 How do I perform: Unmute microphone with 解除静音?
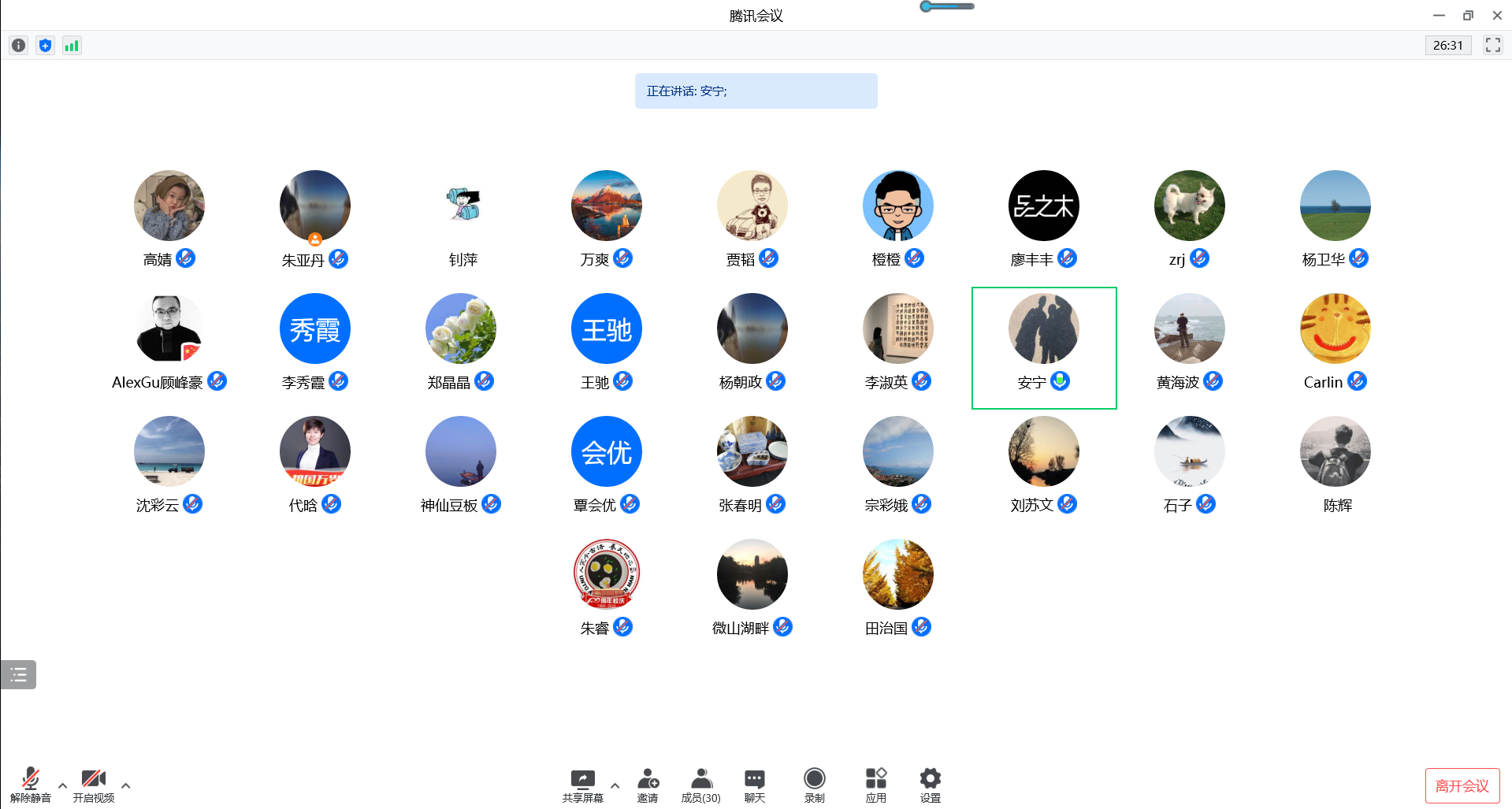(x=30, y=779)
